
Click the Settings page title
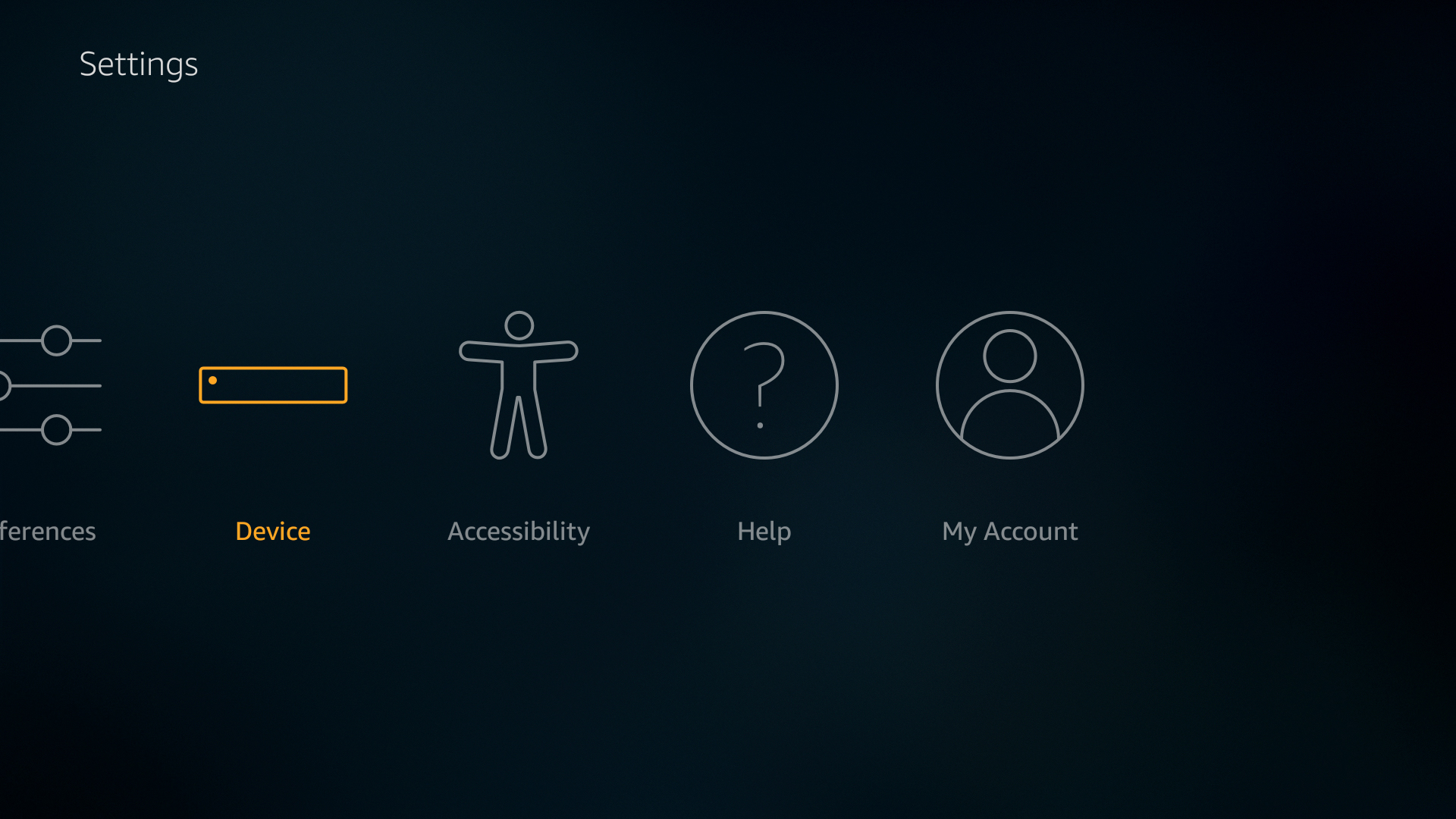point(138,63)
